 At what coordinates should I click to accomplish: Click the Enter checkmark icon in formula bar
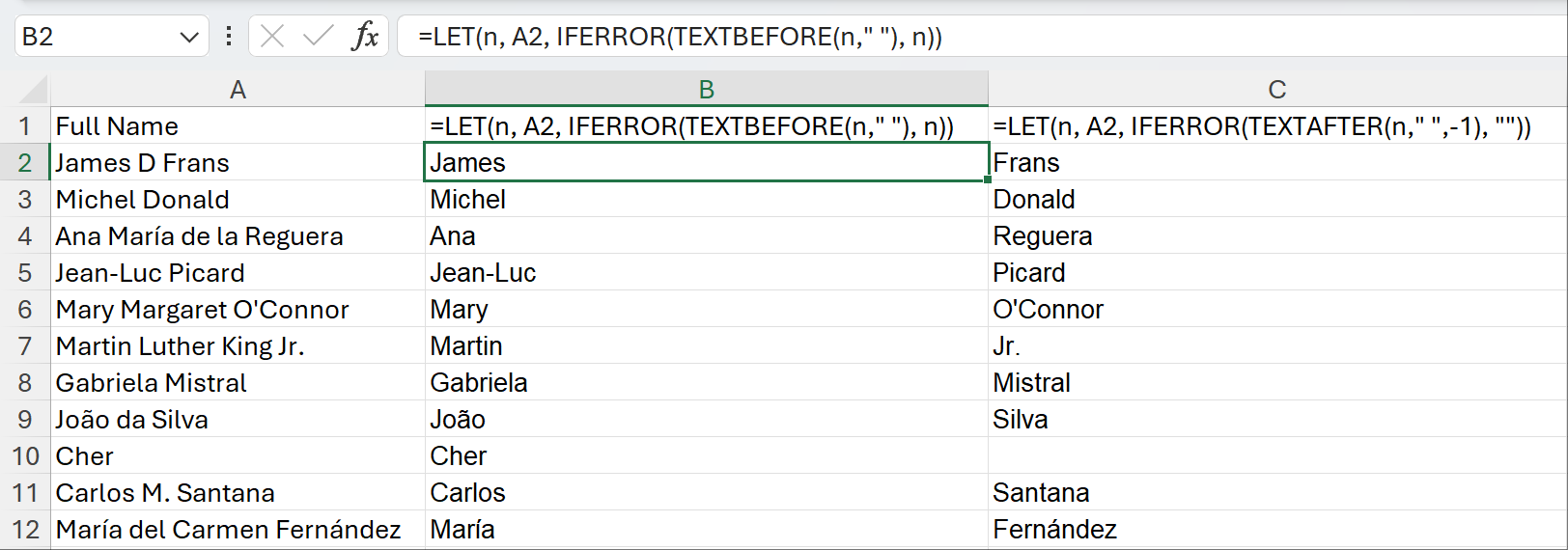point(317,37)
